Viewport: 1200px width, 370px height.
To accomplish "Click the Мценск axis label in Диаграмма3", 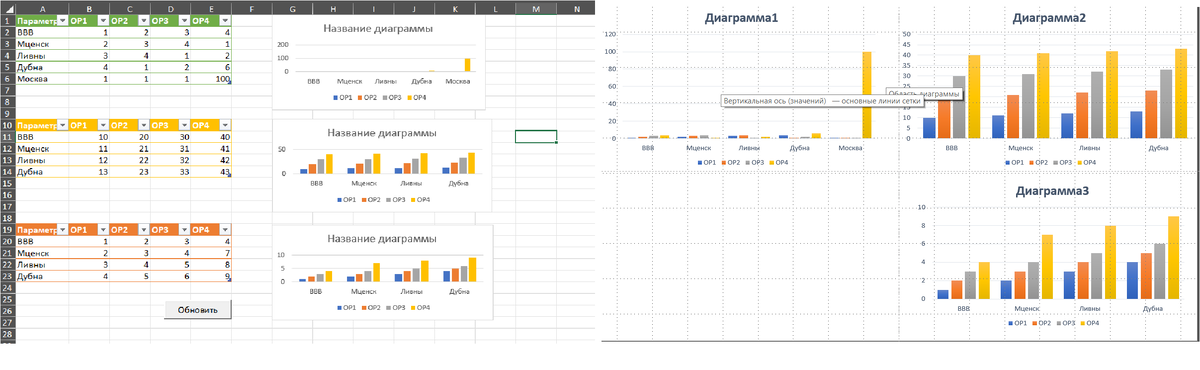I will (1027, 309).
